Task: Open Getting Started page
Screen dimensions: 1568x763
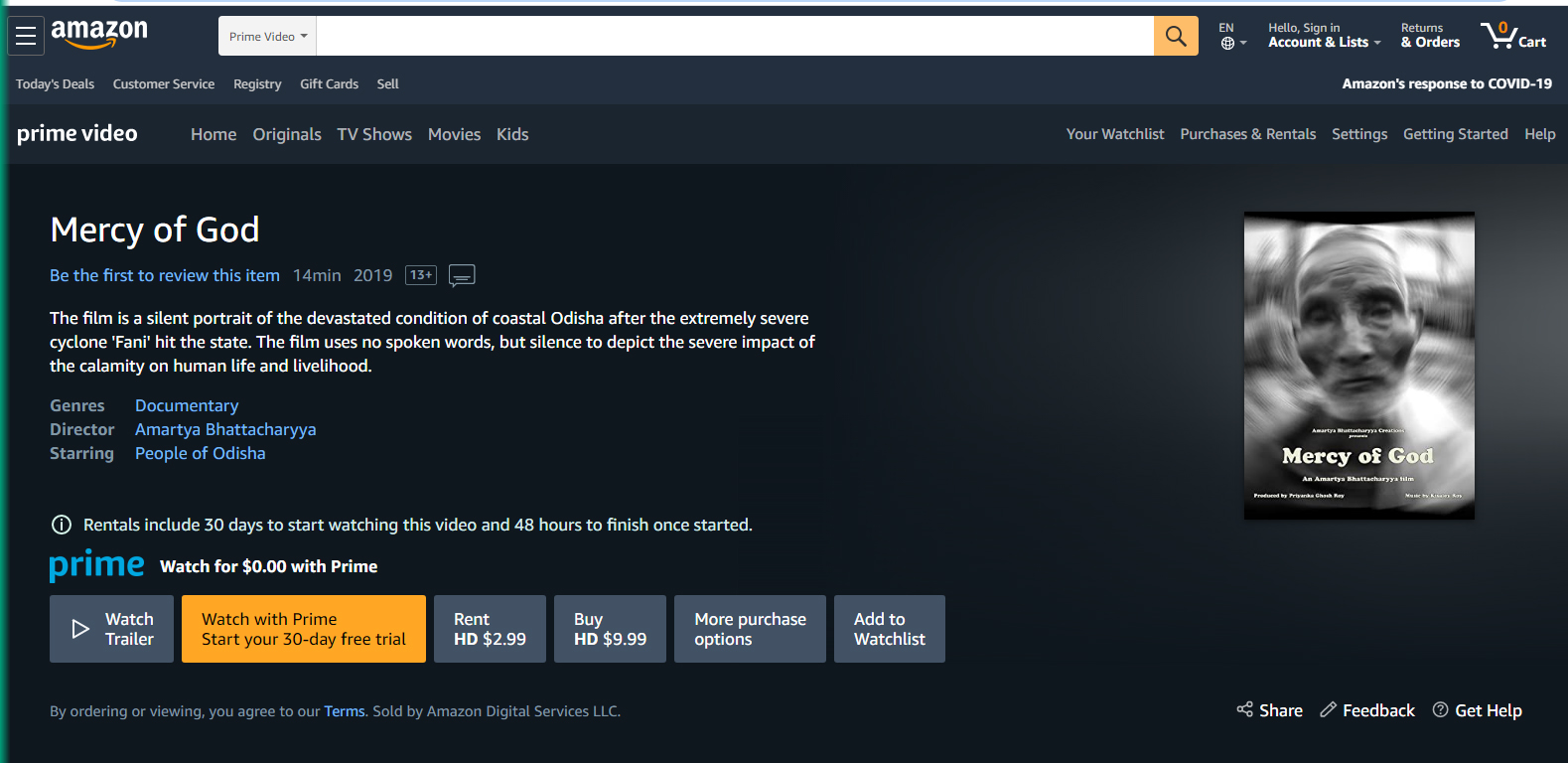Action: (x=1455, y=134)
